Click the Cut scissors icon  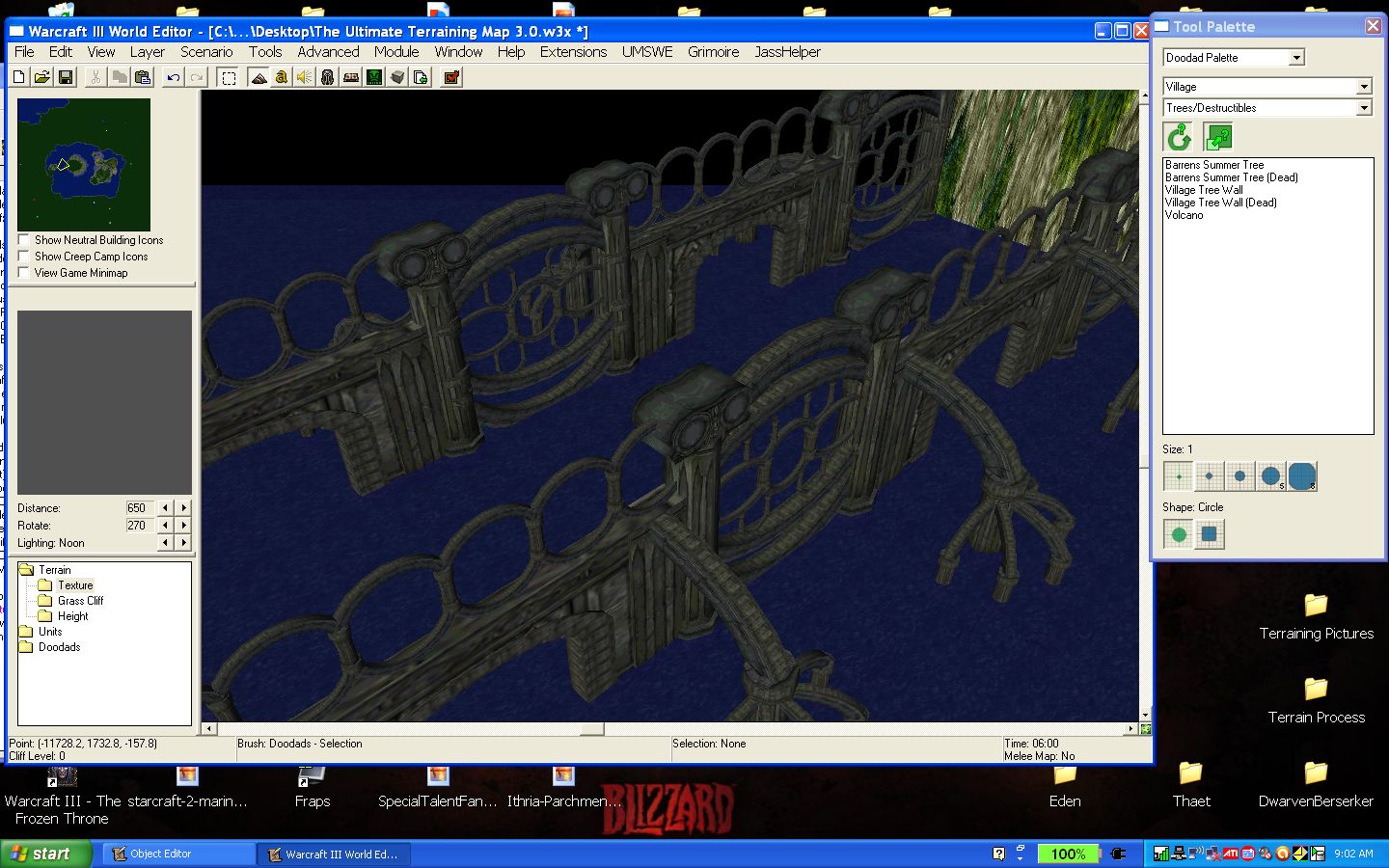(x=95, y=77)
